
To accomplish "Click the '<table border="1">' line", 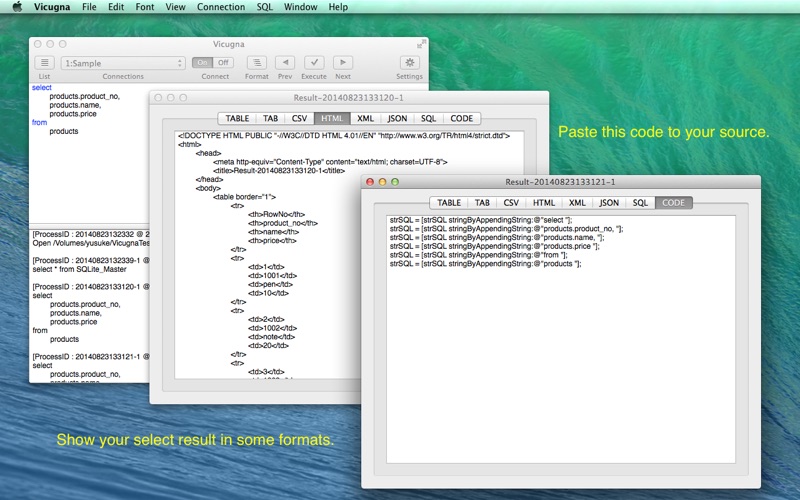I will click(244, 196).
